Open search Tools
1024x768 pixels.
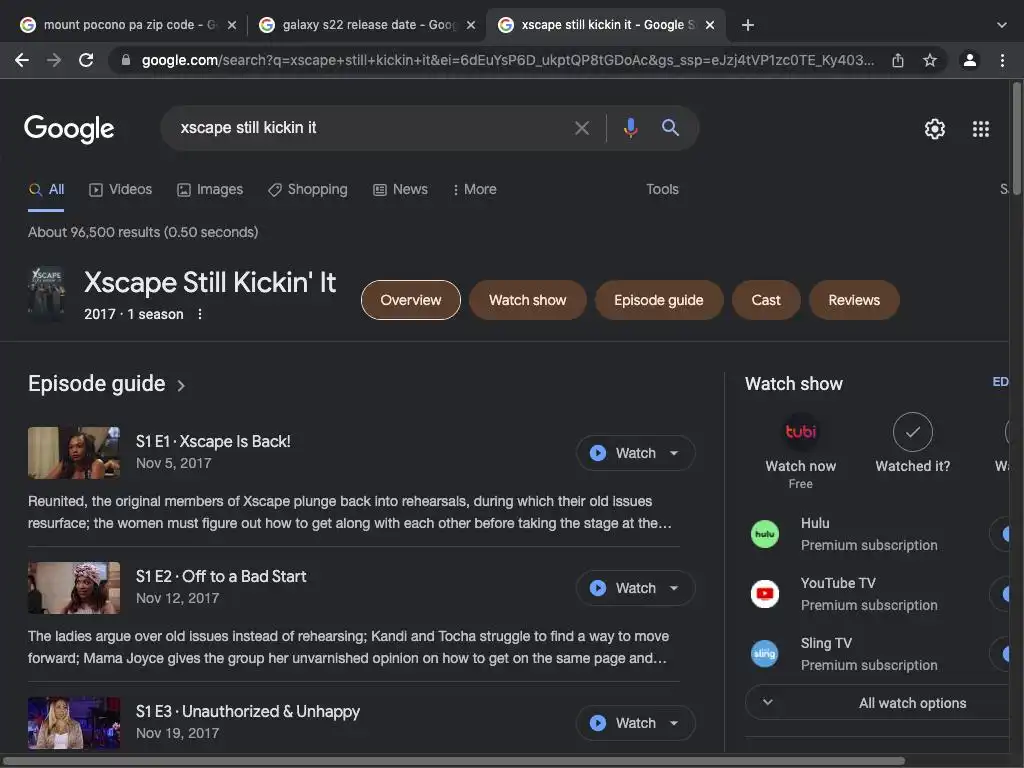(x=662, y=189)
